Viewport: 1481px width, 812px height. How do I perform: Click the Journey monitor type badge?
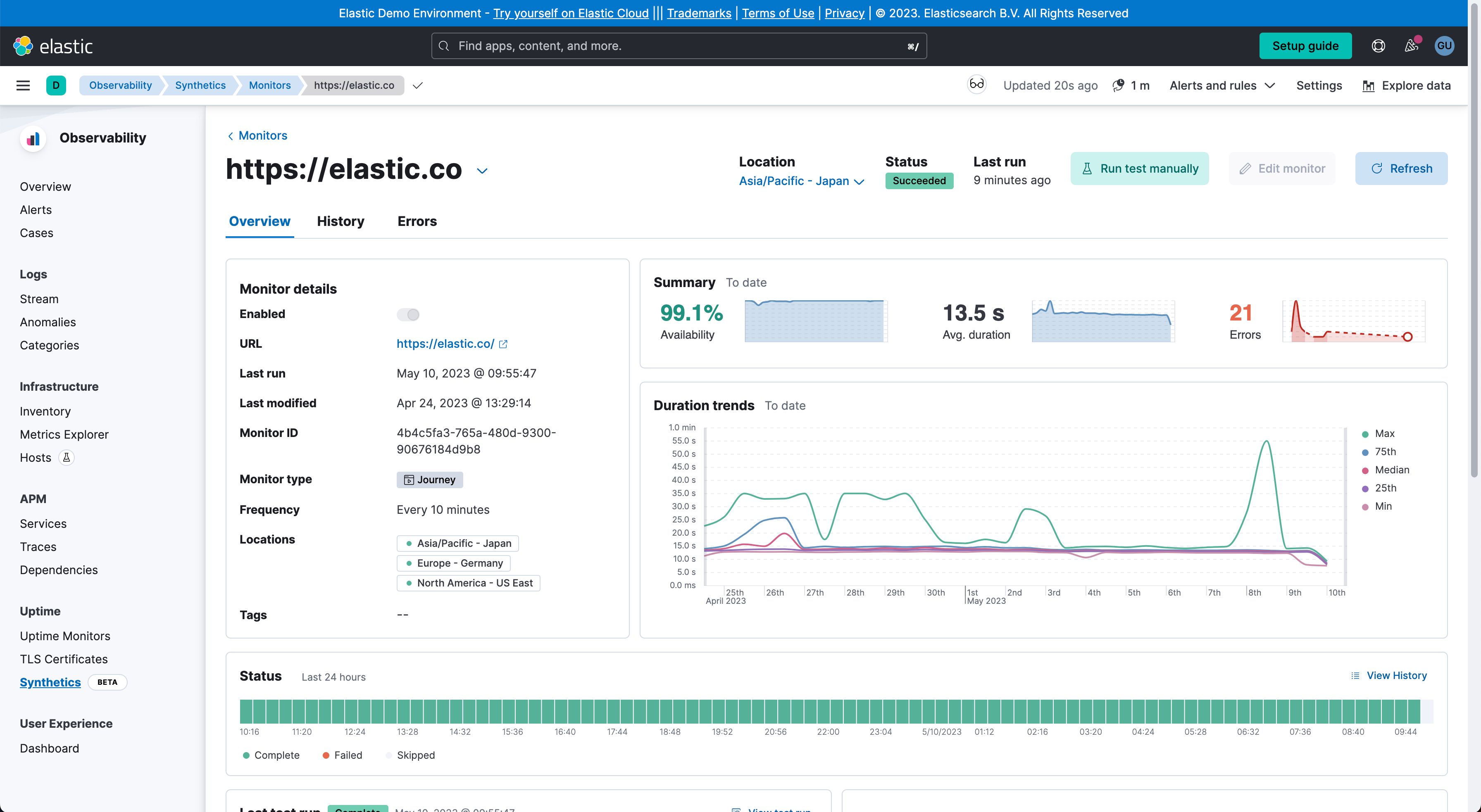(429, 480)
